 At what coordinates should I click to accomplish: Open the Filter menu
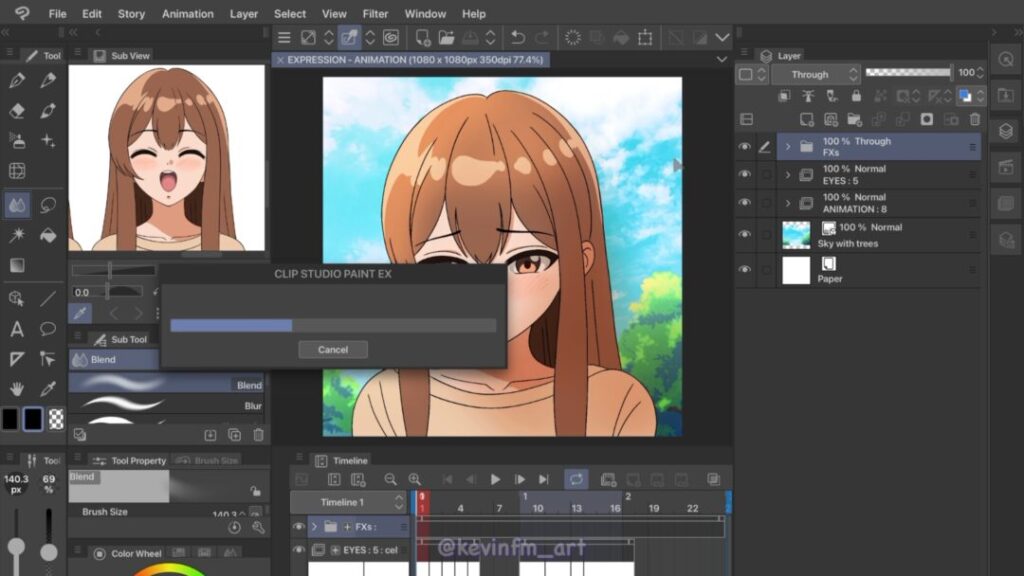coord(376,14)
